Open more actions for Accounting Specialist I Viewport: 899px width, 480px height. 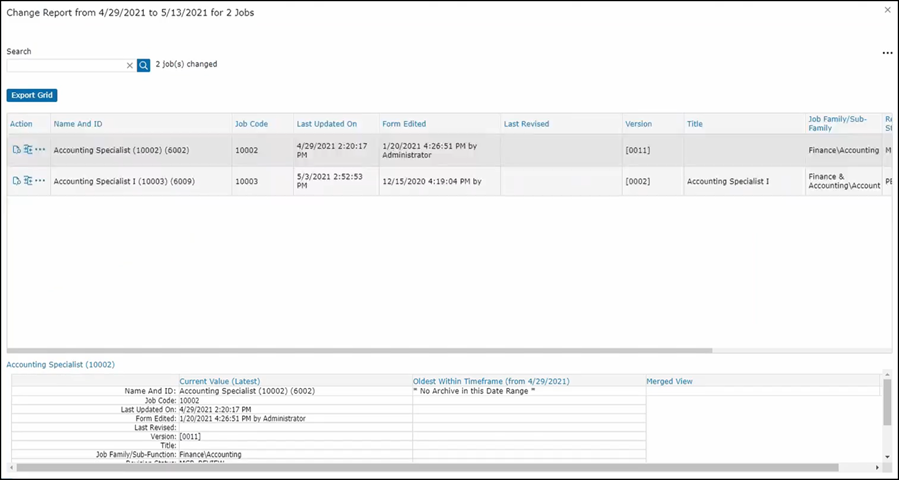(40, 181)
